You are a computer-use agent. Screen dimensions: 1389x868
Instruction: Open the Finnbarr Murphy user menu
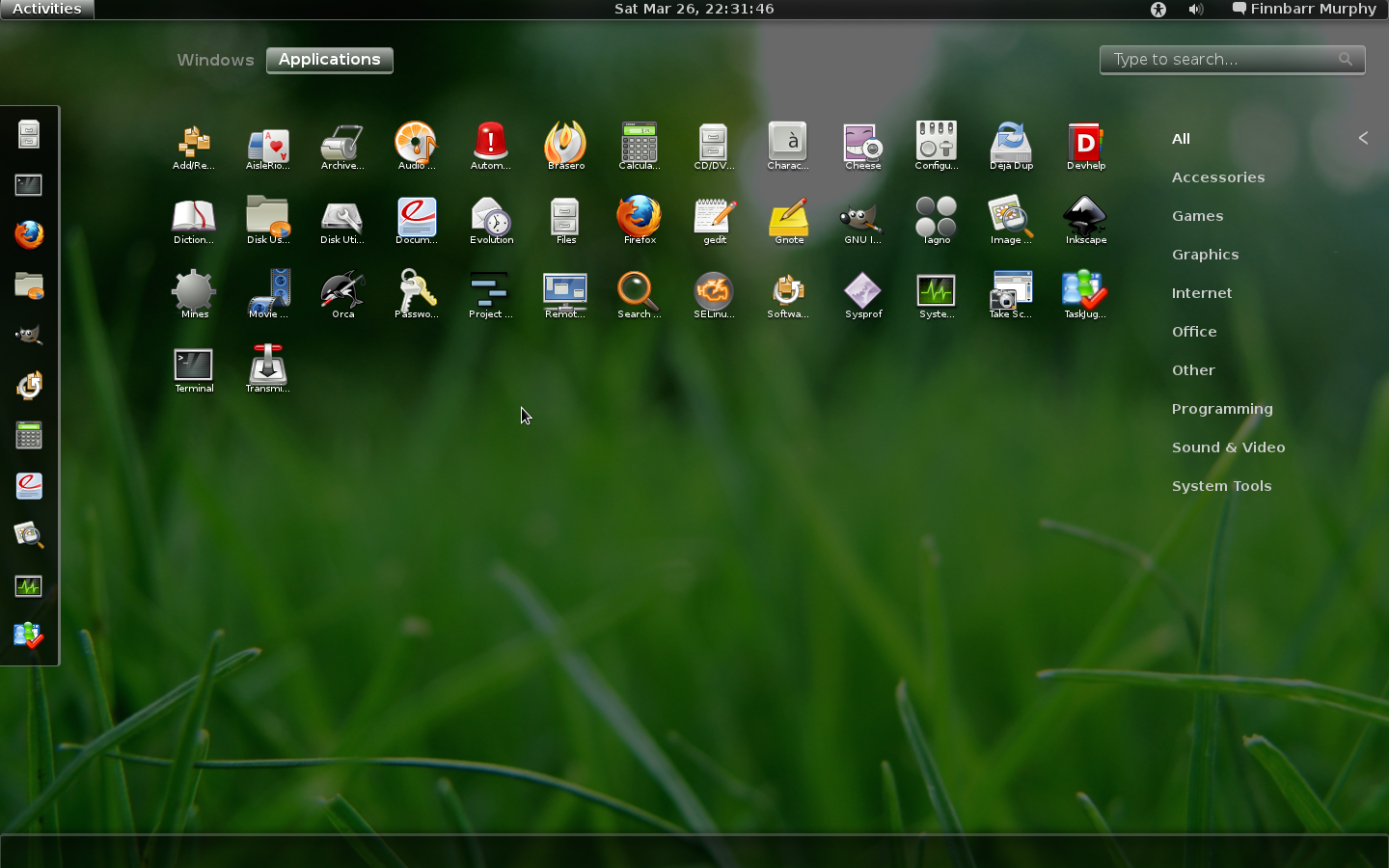(1304, 10)
